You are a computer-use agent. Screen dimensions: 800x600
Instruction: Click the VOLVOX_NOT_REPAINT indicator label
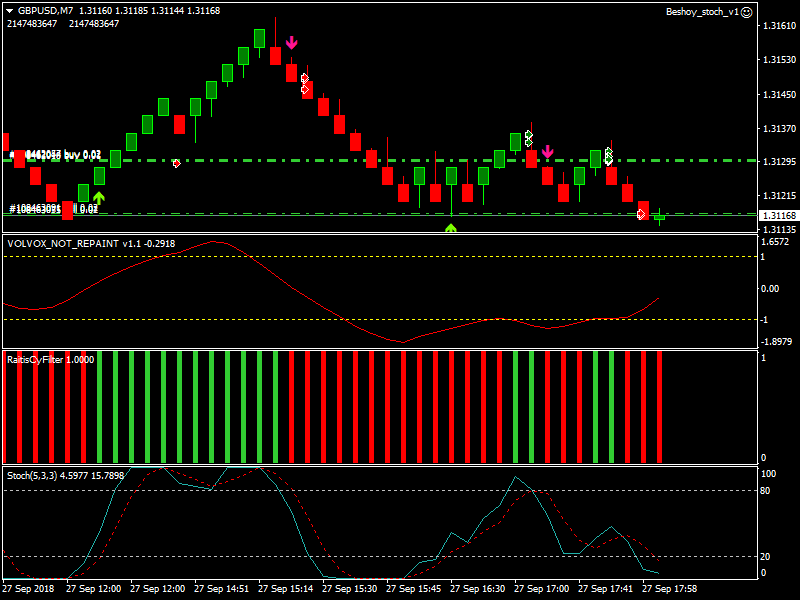pos(62,243)
